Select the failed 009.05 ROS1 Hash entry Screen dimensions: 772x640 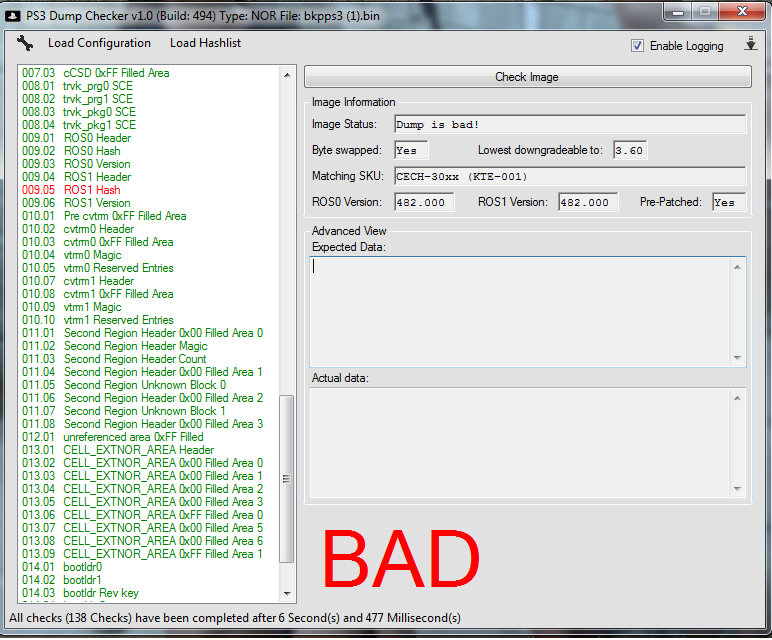[71, 190]
